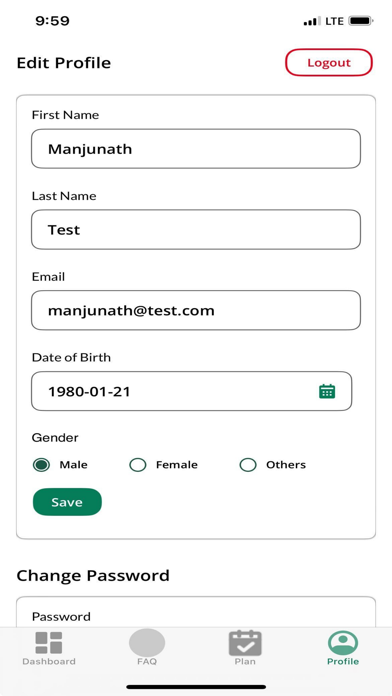Click the Logout button
Screen dimensions: 392x696
click(x=329, y=63)
